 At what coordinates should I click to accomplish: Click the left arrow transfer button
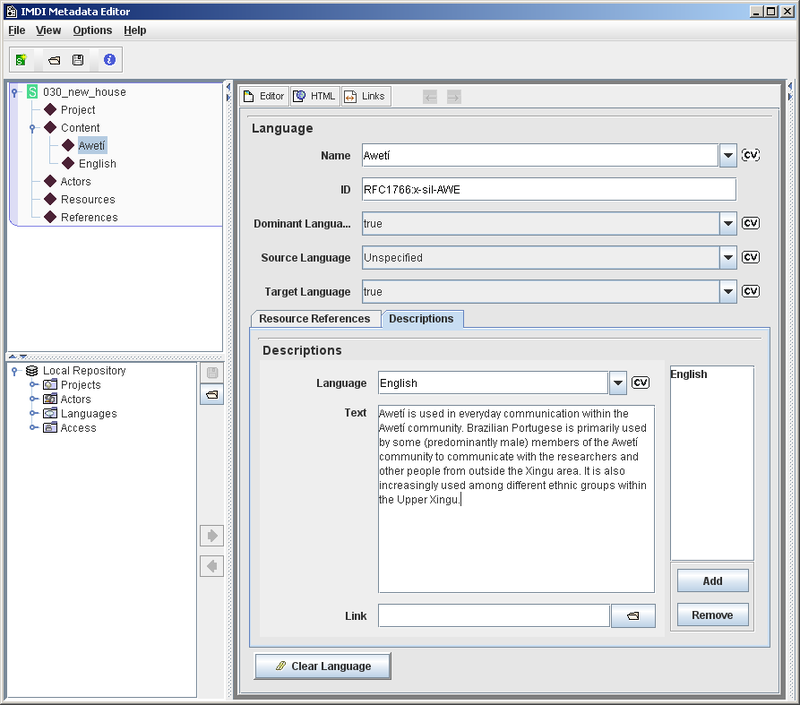click(212, 566)
